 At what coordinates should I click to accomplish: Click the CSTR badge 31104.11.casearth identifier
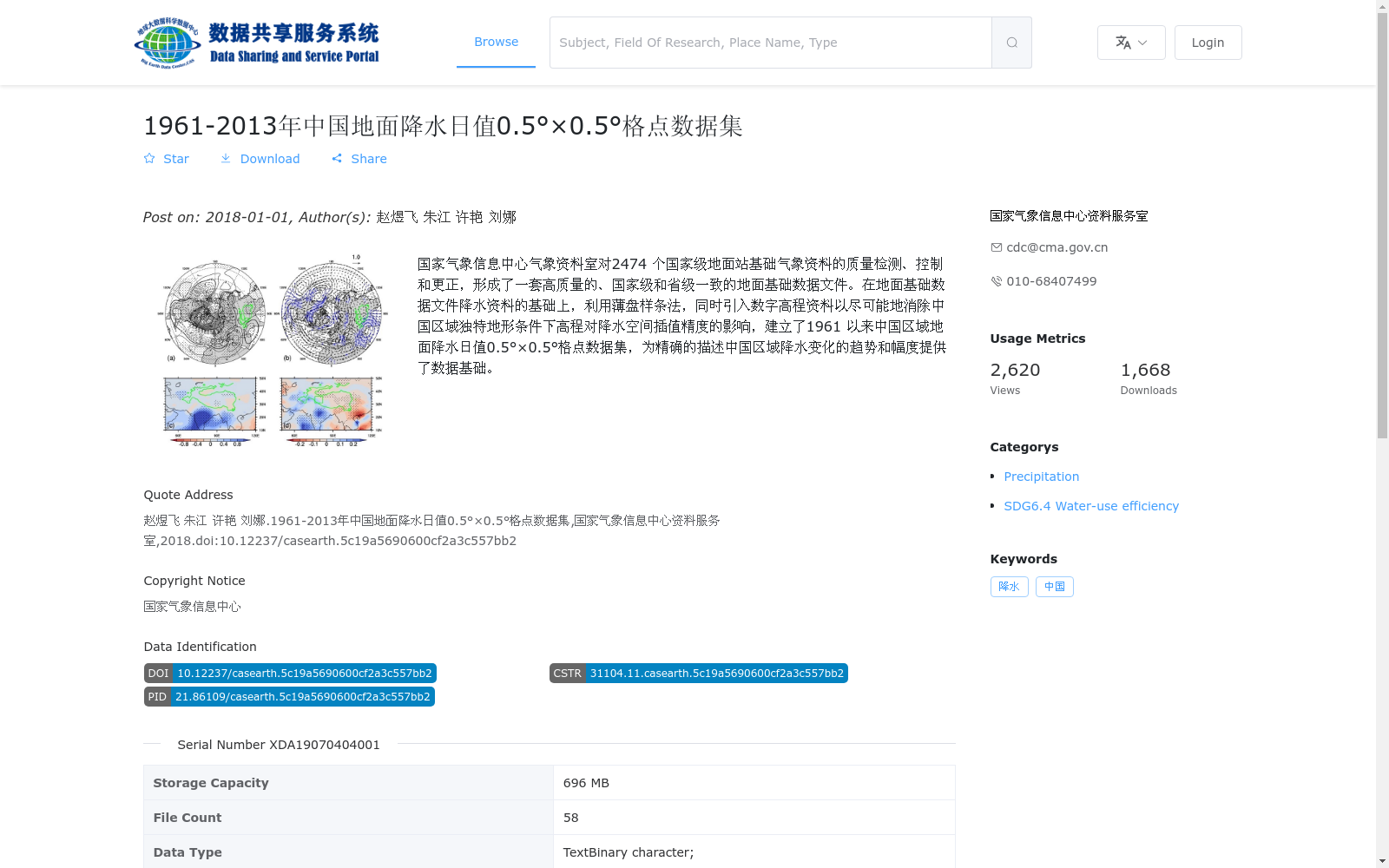pos(699,674)
